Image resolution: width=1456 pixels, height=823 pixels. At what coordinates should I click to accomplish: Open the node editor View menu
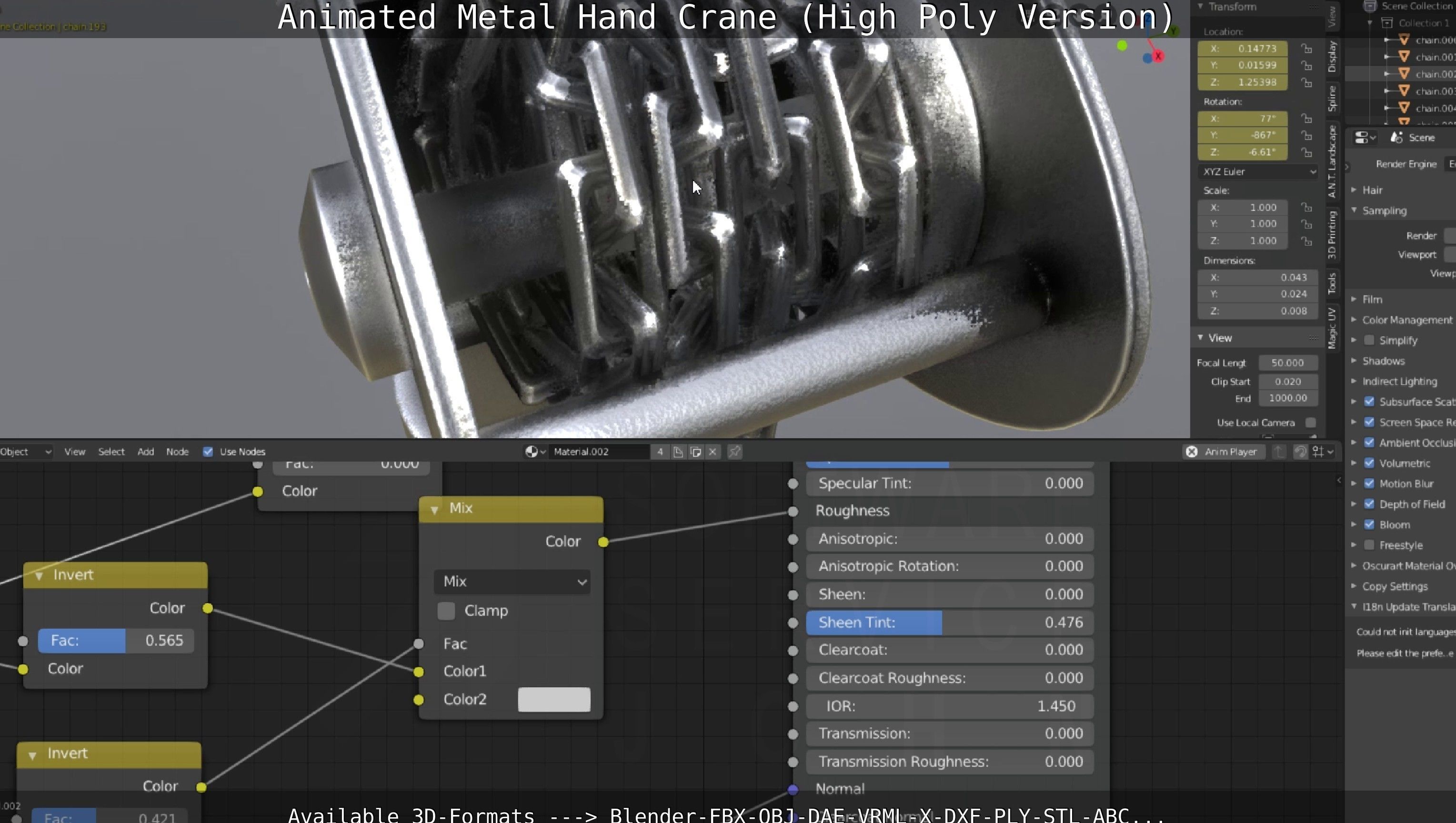(75, 452)
